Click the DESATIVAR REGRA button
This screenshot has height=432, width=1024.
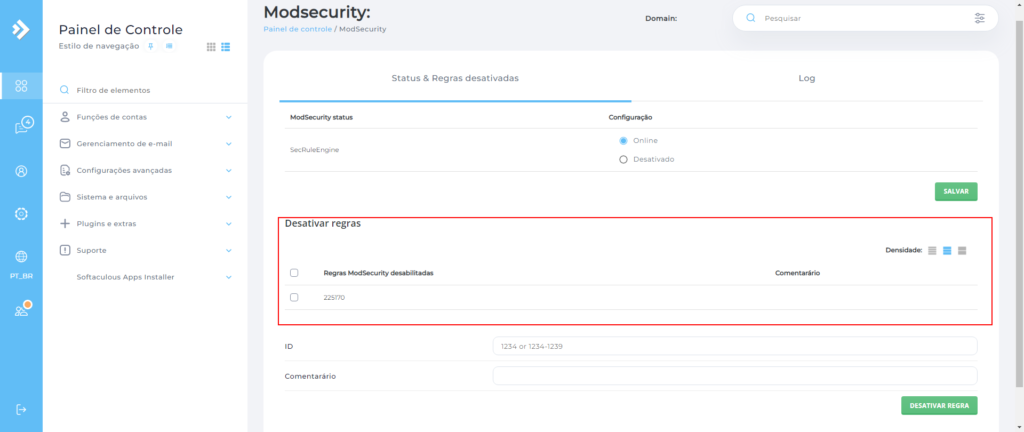pyautogui.click(x=938, y=406)
